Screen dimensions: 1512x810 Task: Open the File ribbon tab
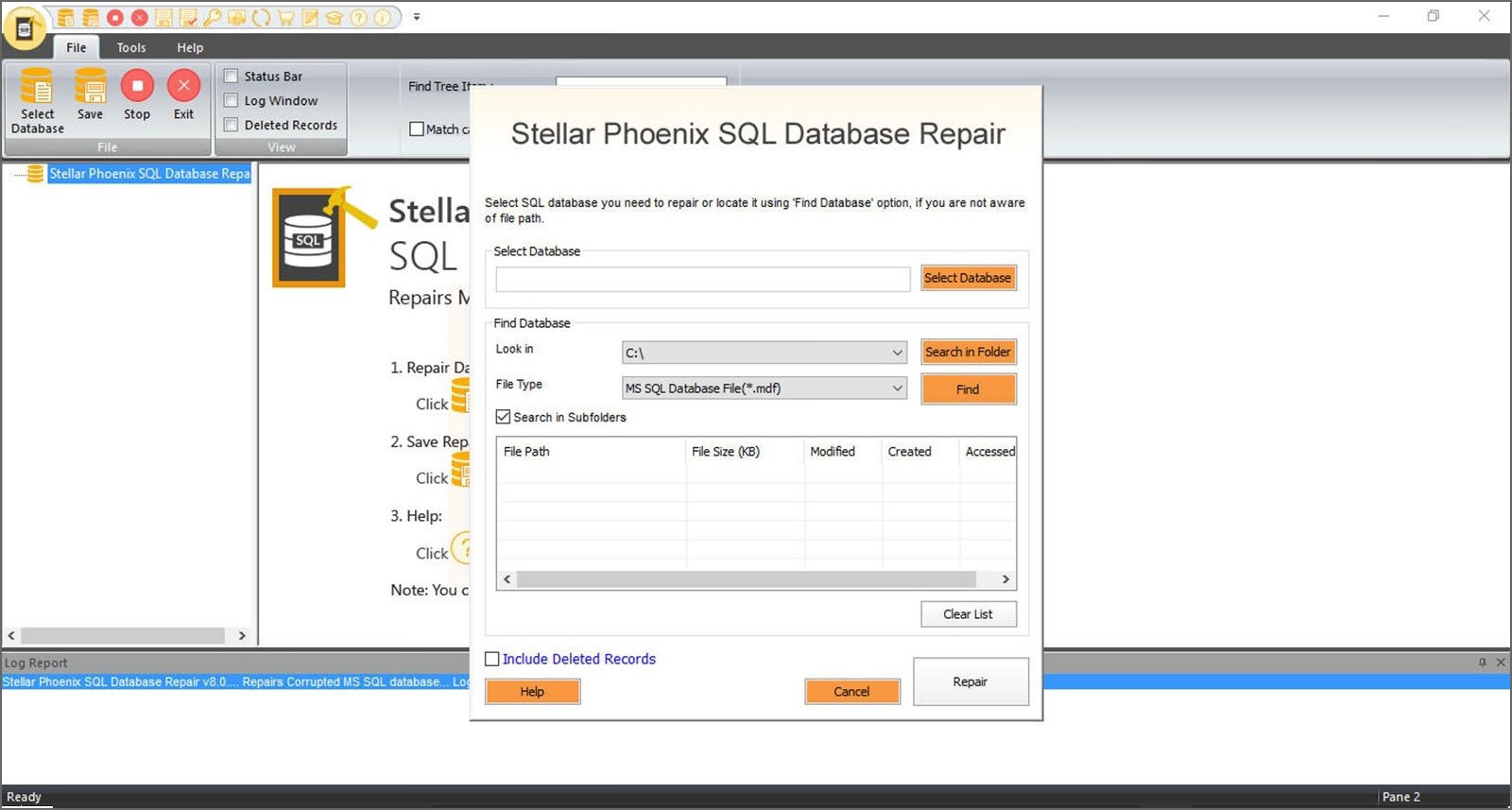click(76, 47)
